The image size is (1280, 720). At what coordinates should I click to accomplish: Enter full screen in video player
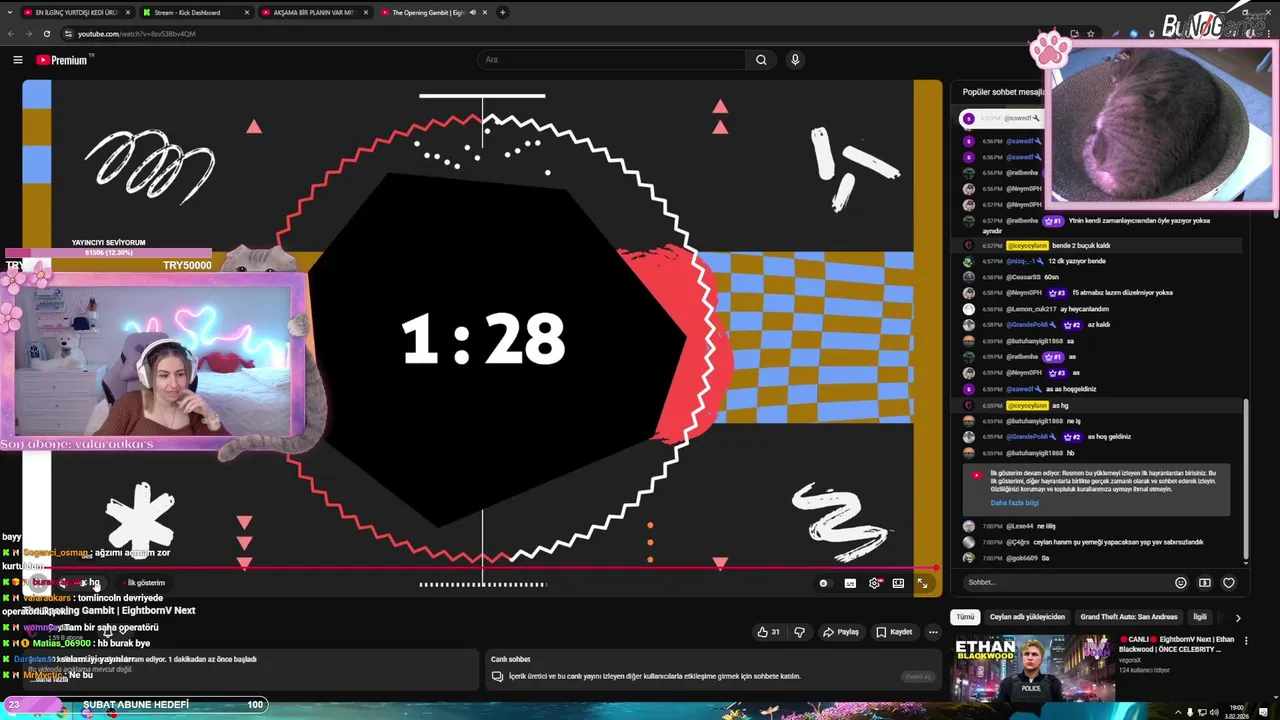(x=922, y=583)
